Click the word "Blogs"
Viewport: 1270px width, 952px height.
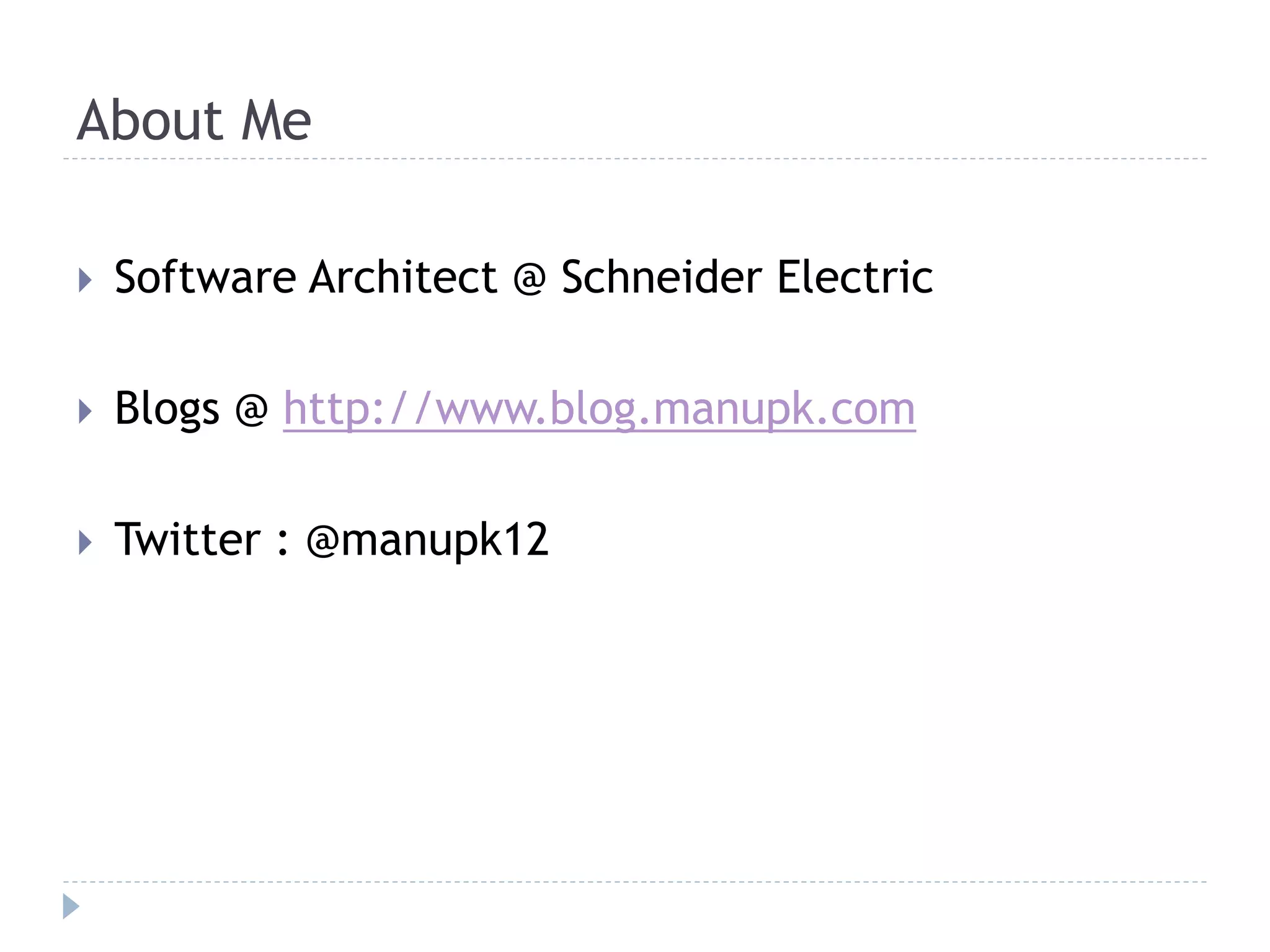click(167, 409)
